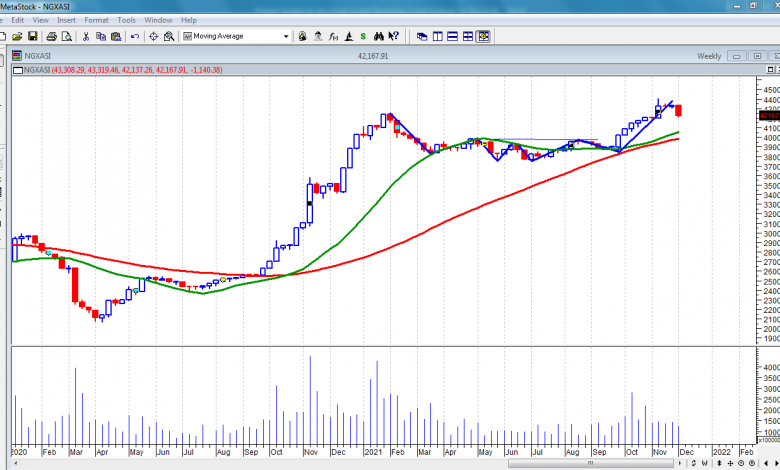Click the Weekly periodicity label
This screenshot has height=470, width=780.
coord(709,56)
